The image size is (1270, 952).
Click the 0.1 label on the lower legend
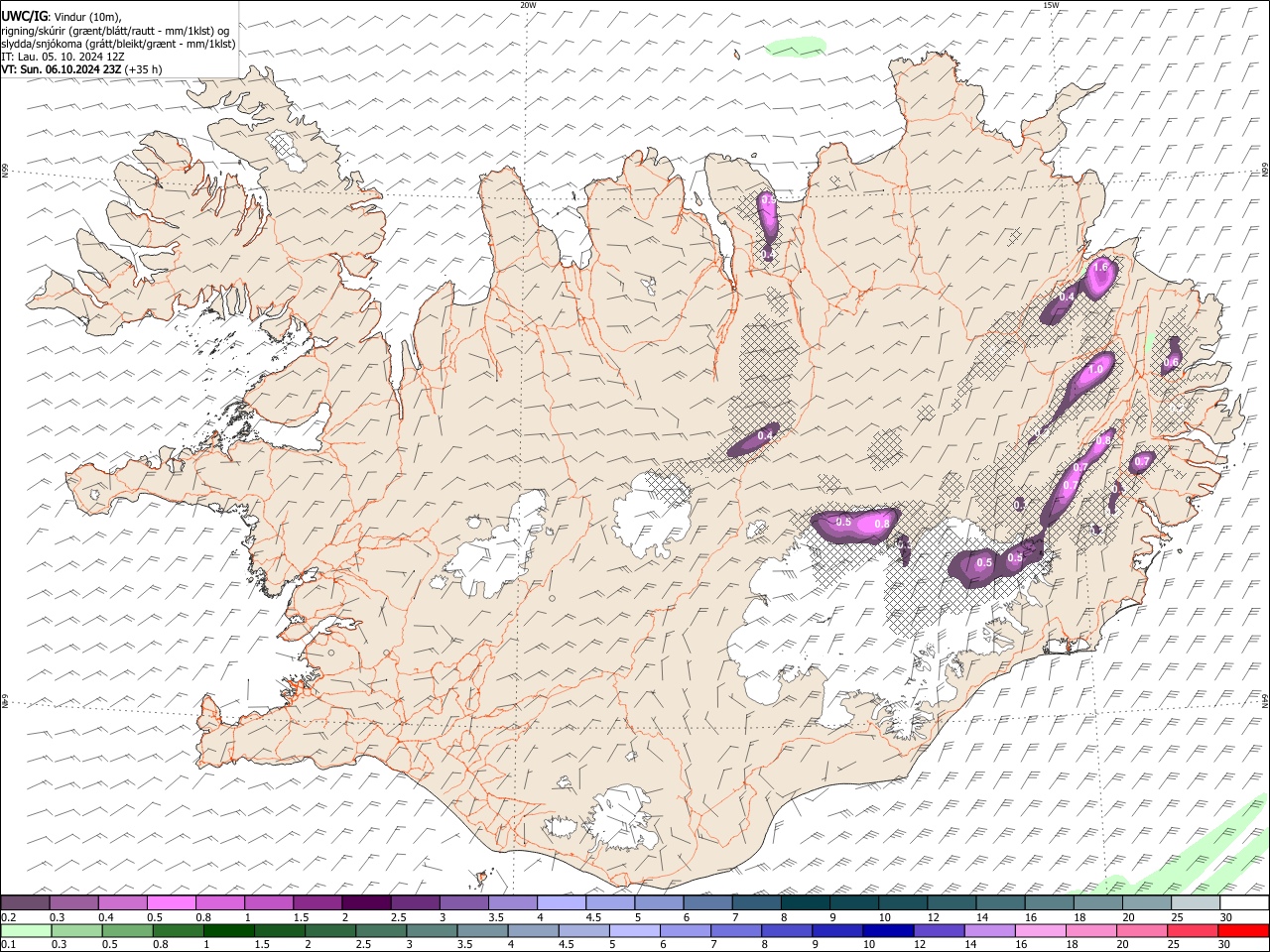tap(8, 945)
